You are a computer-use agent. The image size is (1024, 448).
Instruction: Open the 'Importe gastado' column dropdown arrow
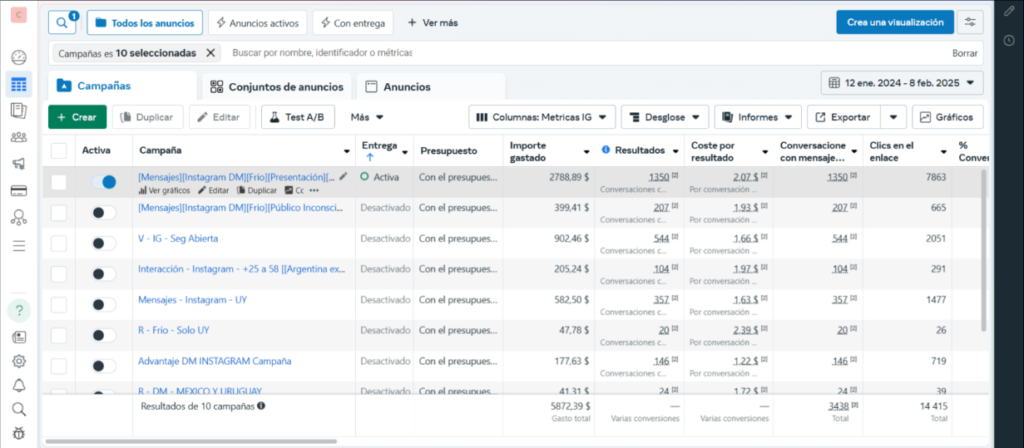(x=586, y=152)
